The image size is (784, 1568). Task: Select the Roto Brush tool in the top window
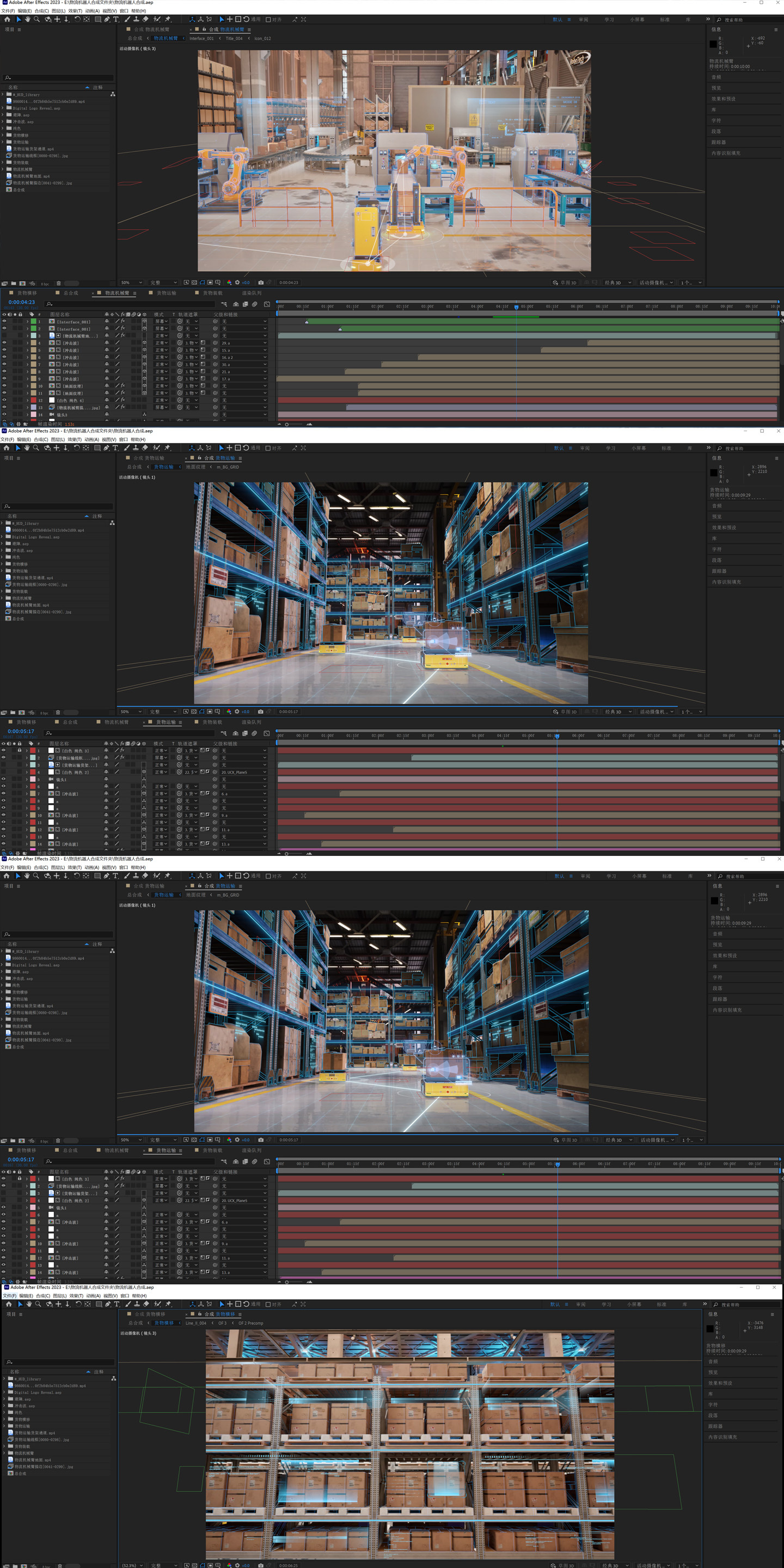pyautogui.click(x=157, y=20)
